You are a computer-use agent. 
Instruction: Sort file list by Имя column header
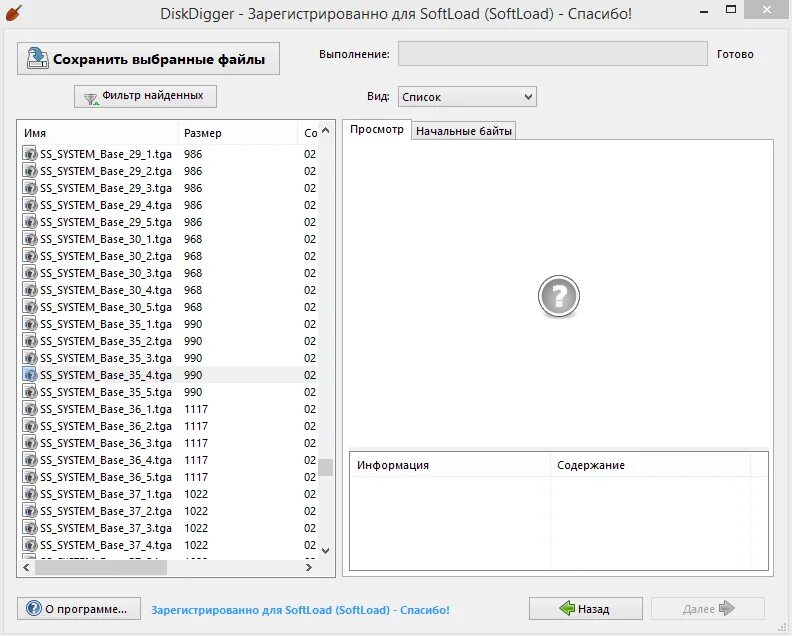(x=97, y=133)
